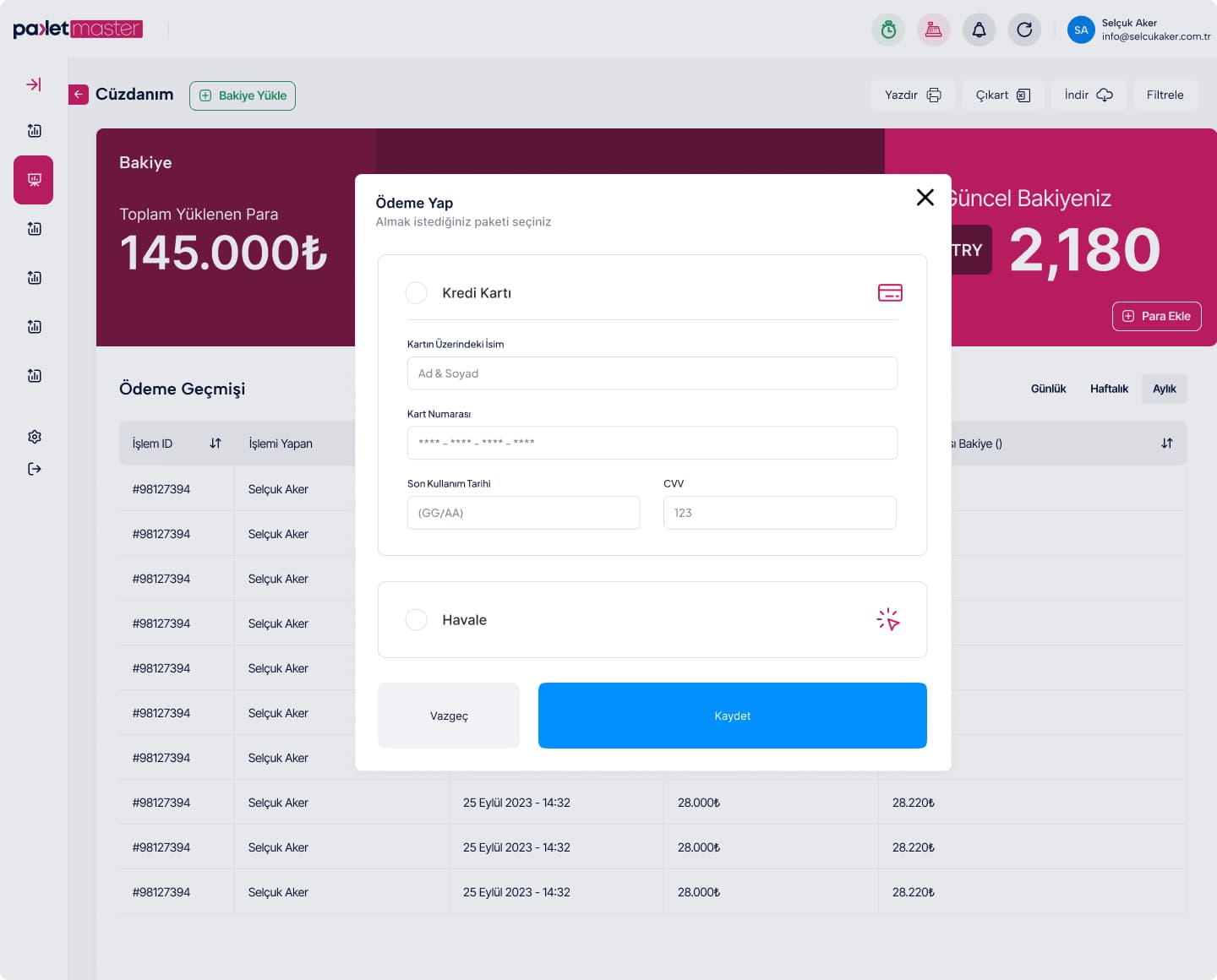Click the Çıkart export button
Viewport: 1217px width, 980px height.
[x=1003, y=95]
